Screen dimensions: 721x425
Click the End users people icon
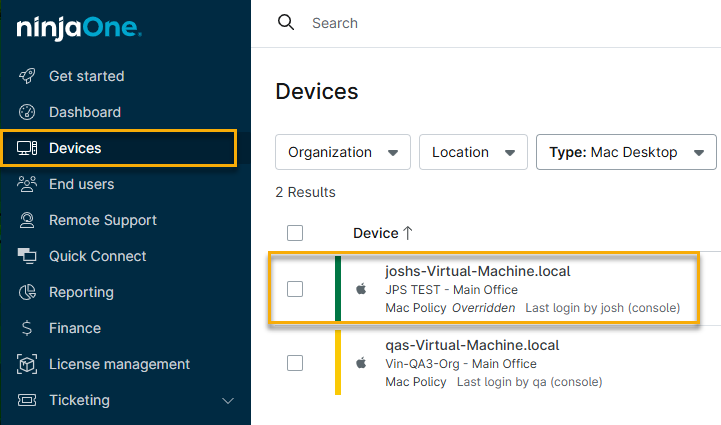pyautogui.click(x=28, y=184)
